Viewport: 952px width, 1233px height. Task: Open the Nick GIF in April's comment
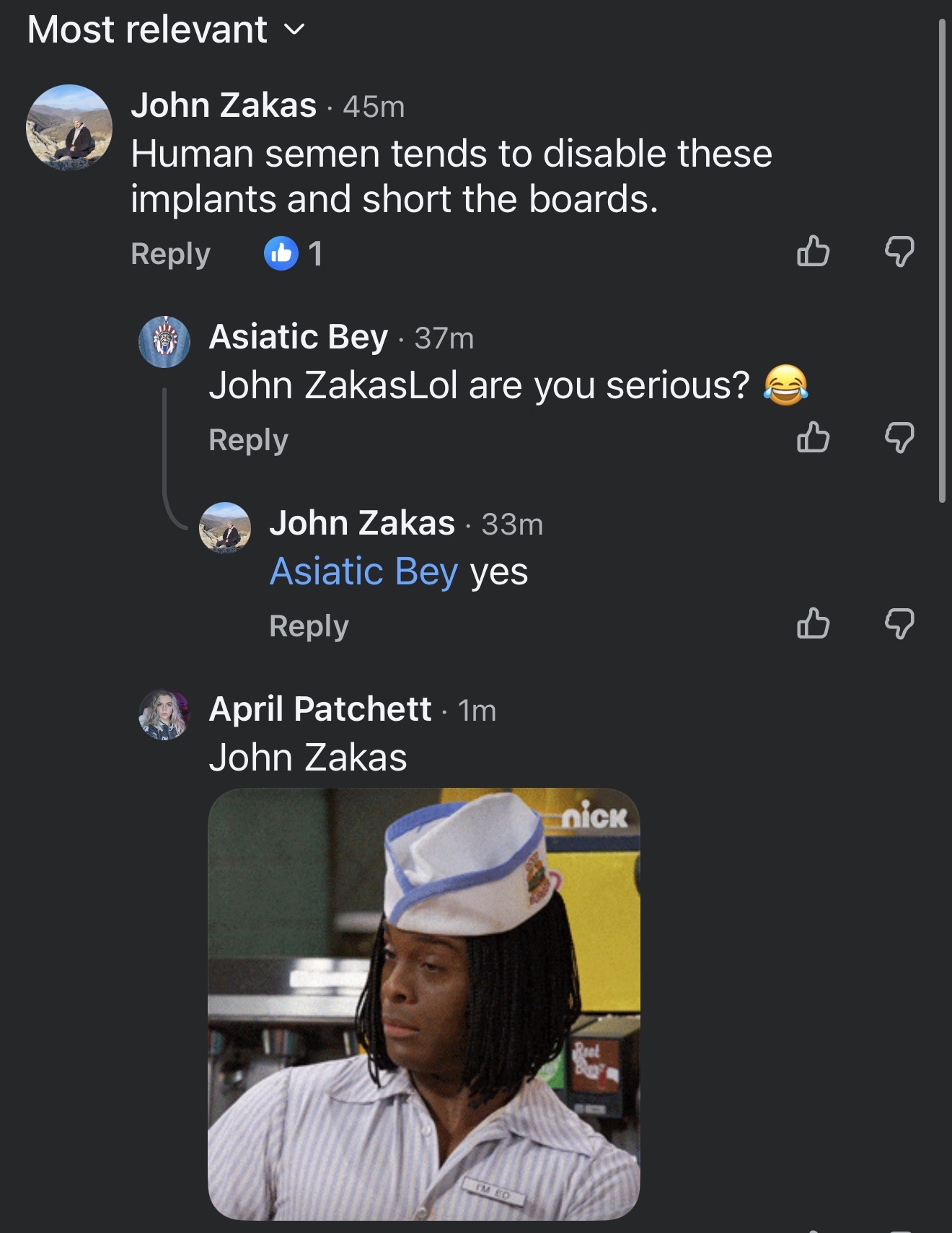pyautogui.click(x=423, y=1004)
